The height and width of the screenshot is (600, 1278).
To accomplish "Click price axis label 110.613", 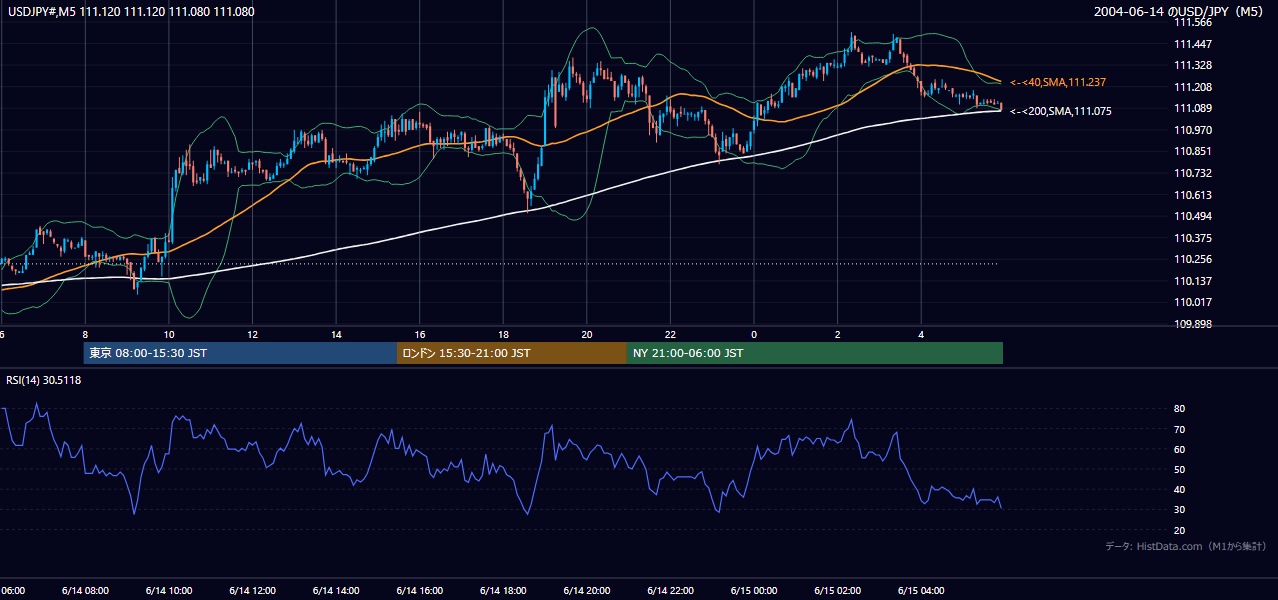I will pyautogui.click(x=1193, y=195).
